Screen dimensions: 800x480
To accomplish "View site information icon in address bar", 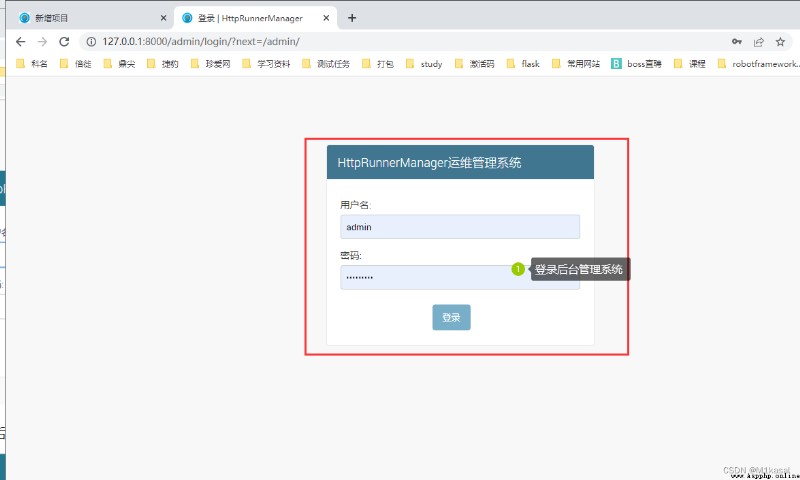I will (91, 42).
